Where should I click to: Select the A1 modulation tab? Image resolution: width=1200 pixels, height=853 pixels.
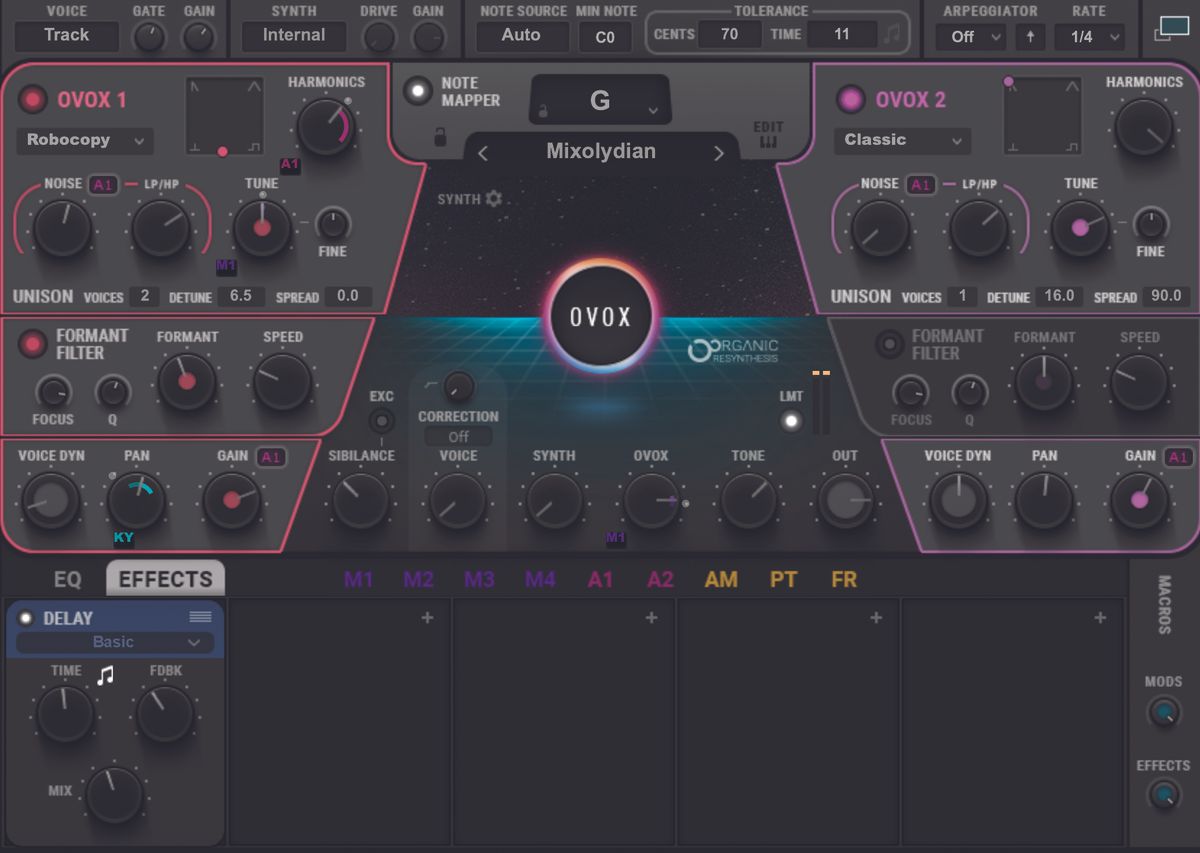click(x=601, y=579)
